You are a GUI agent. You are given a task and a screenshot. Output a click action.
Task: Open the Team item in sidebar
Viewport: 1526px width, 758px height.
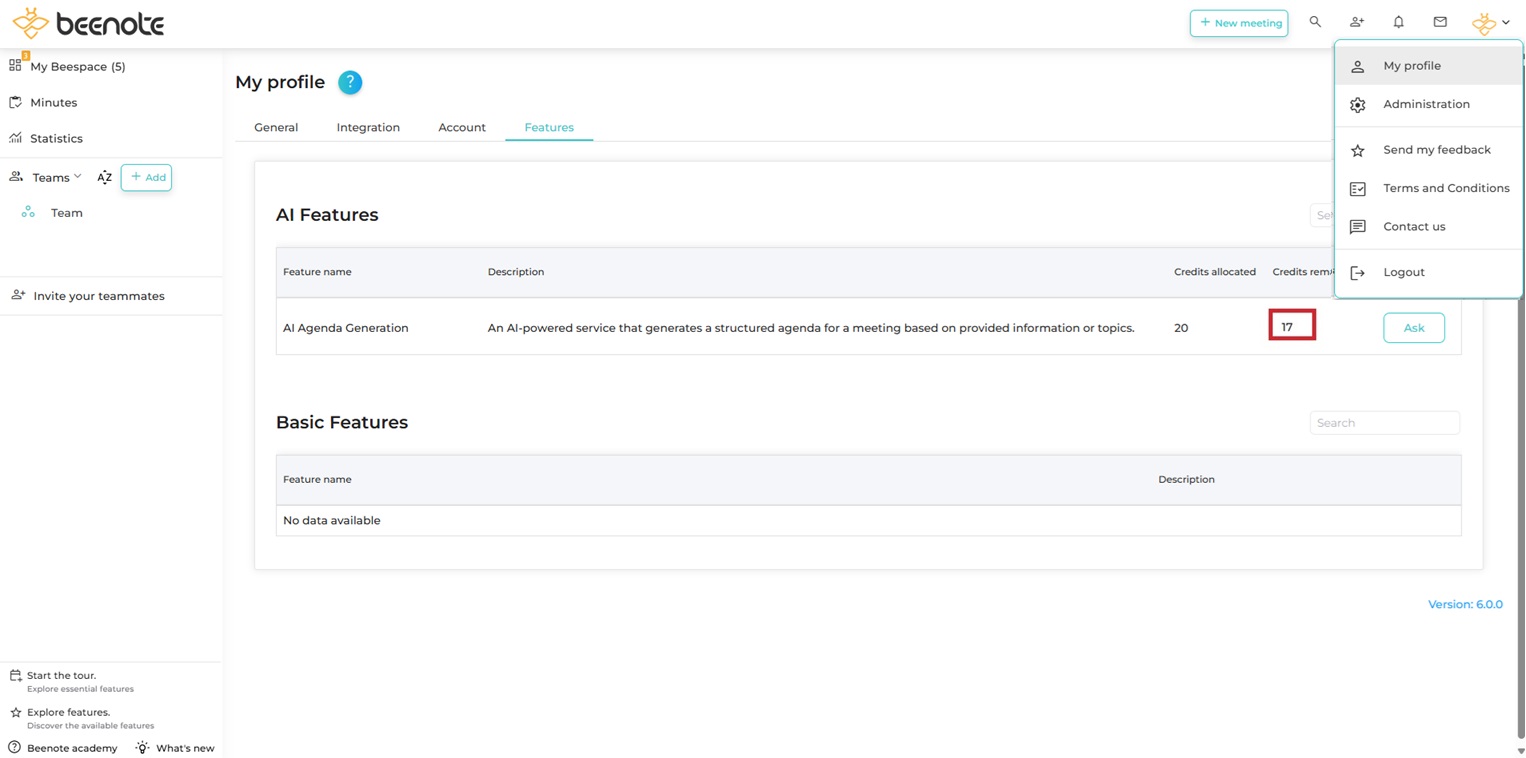pos(66,213)
